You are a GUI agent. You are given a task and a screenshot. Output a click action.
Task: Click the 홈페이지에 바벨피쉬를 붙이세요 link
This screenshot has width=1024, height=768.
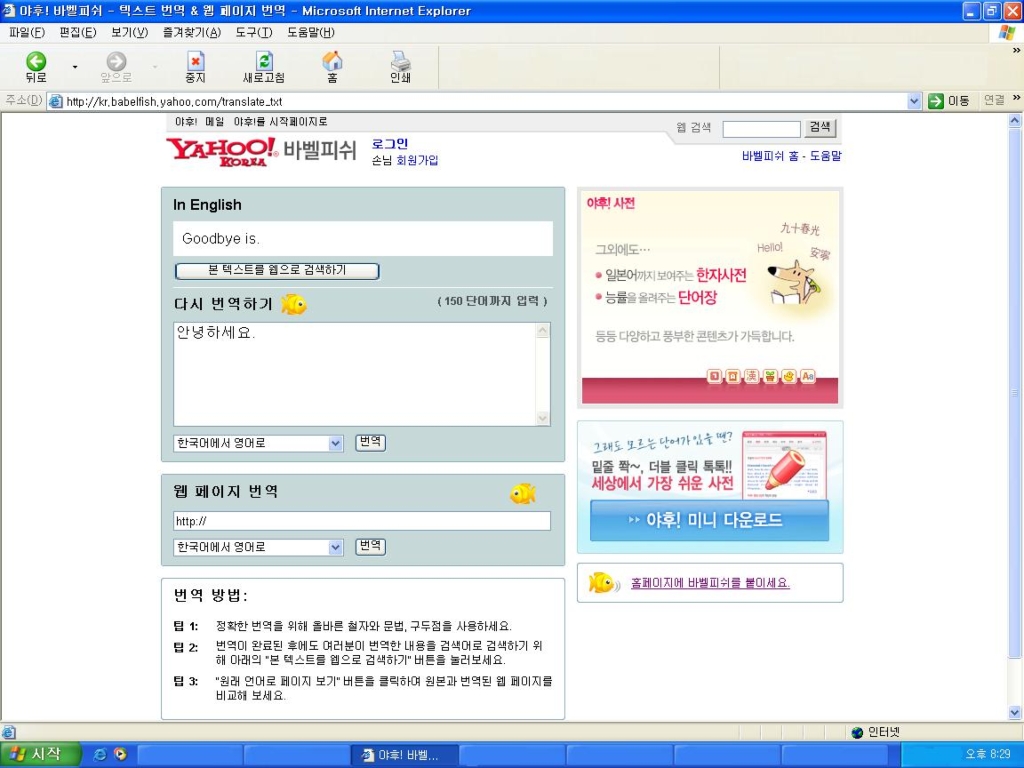click(x=710, y=583)
